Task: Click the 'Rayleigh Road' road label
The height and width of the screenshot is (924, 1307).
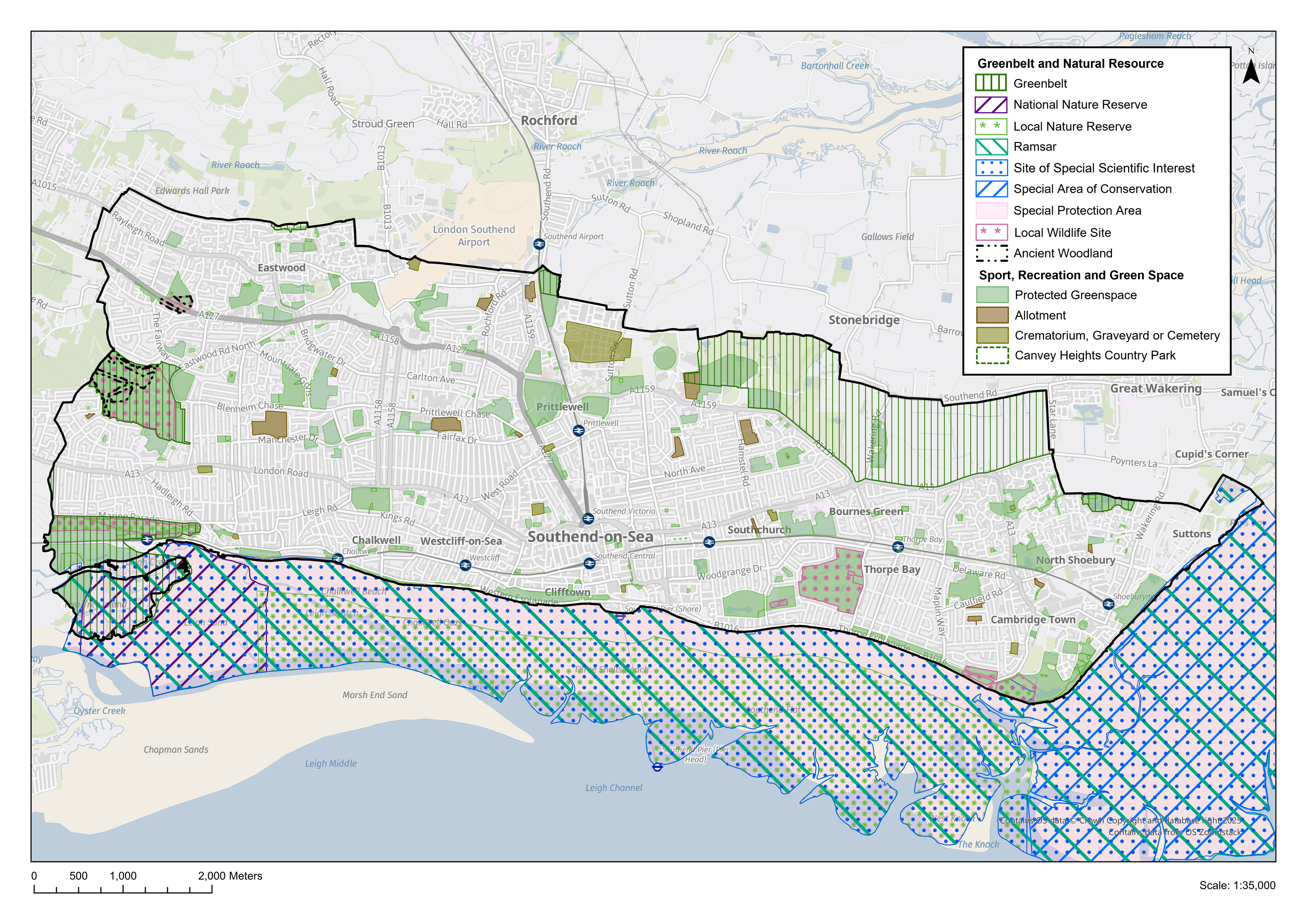Action: (138, 229)
